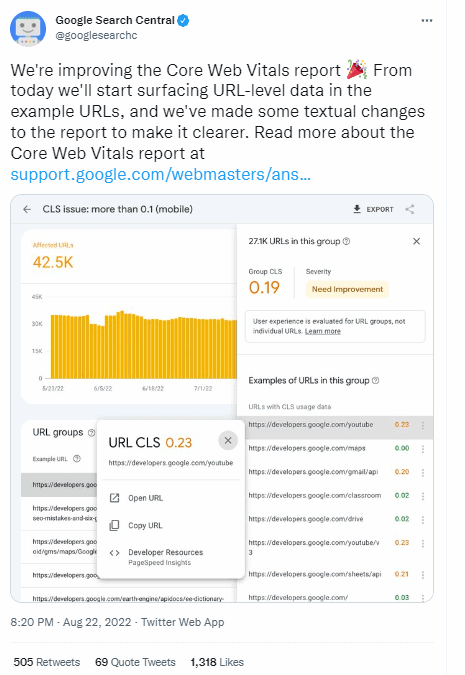
Task: Click the help icon beside URL groups
Action: tap(91, 433)
